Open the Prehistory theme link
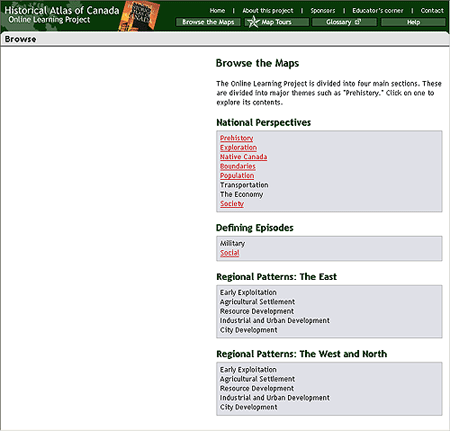Image resolution: width=450 pixels, height=431 pixels. click(237, 138)
